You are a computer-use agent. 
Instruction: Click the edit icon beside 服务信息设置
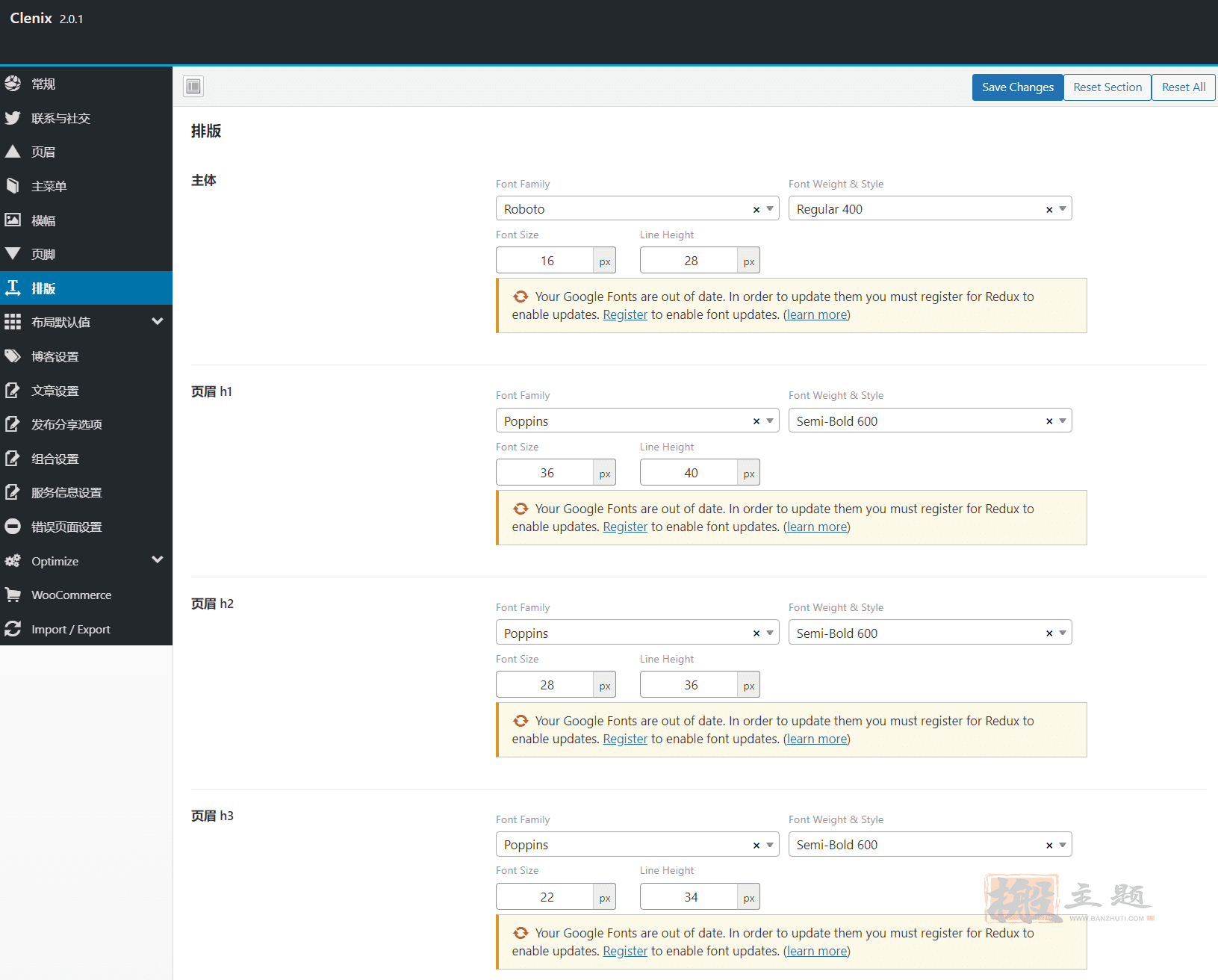coord(13,491)
